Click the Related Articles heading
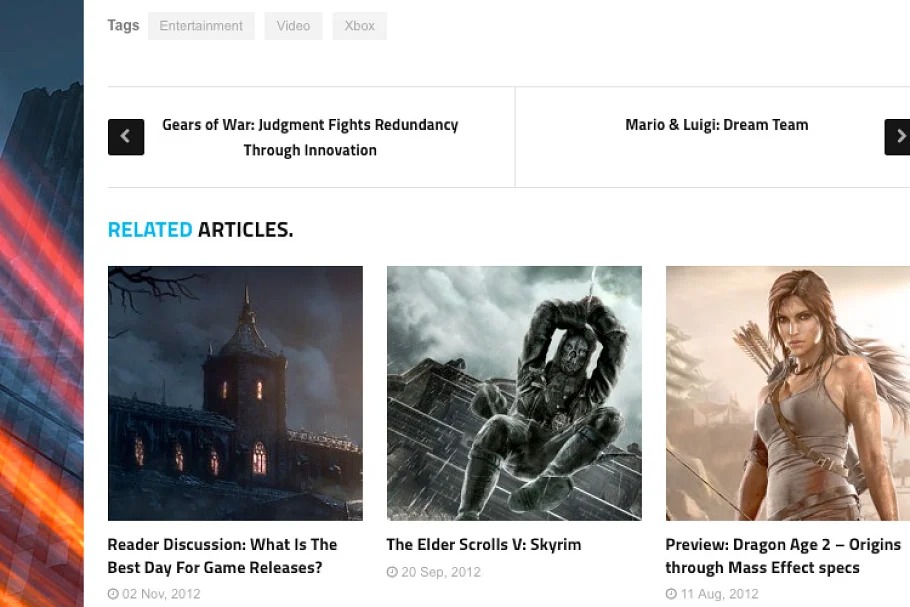 [200, 230]
